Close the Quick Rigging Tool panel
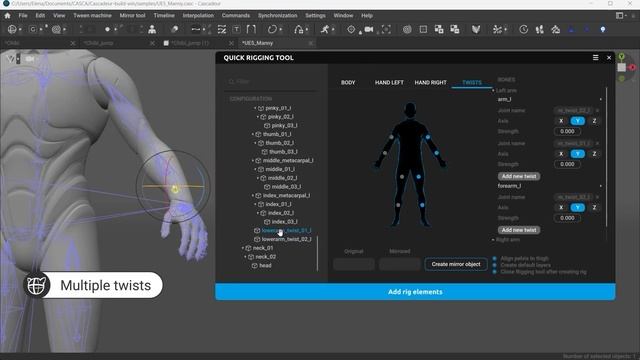The width and height of the screenshot is (640, 360). [x=609, y=58]
